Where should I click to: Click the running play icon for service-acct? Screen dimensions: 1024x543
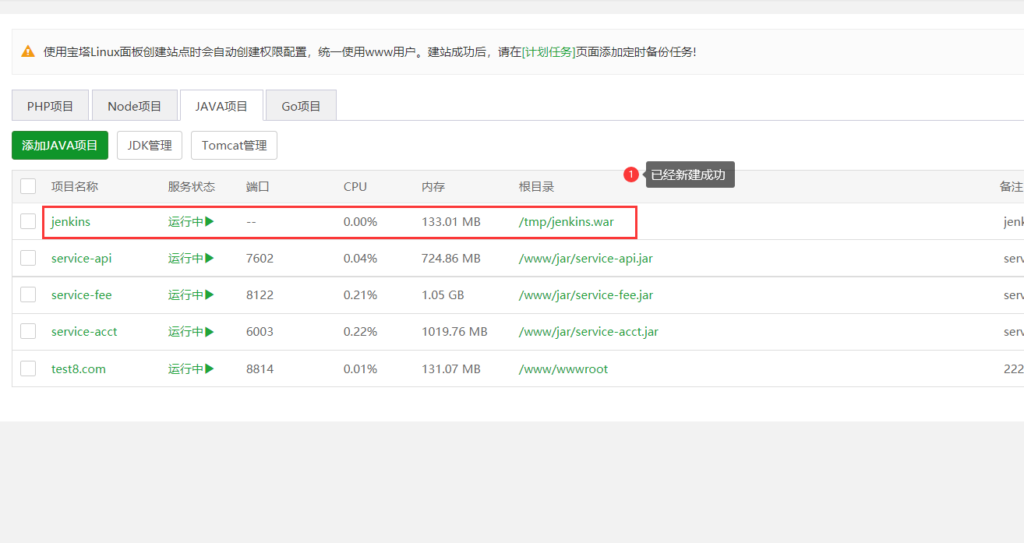[x=210, y=331]
